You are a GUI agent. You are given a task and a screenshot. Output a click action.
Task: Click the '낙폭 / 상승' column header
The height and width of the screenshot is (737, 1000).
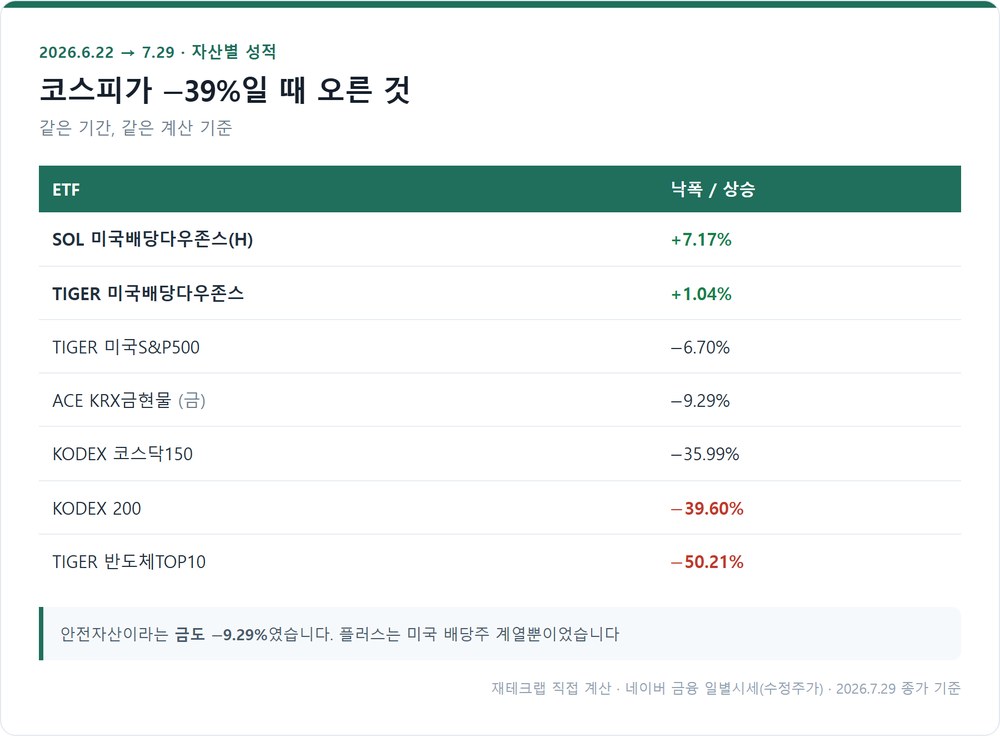(713, 189)
